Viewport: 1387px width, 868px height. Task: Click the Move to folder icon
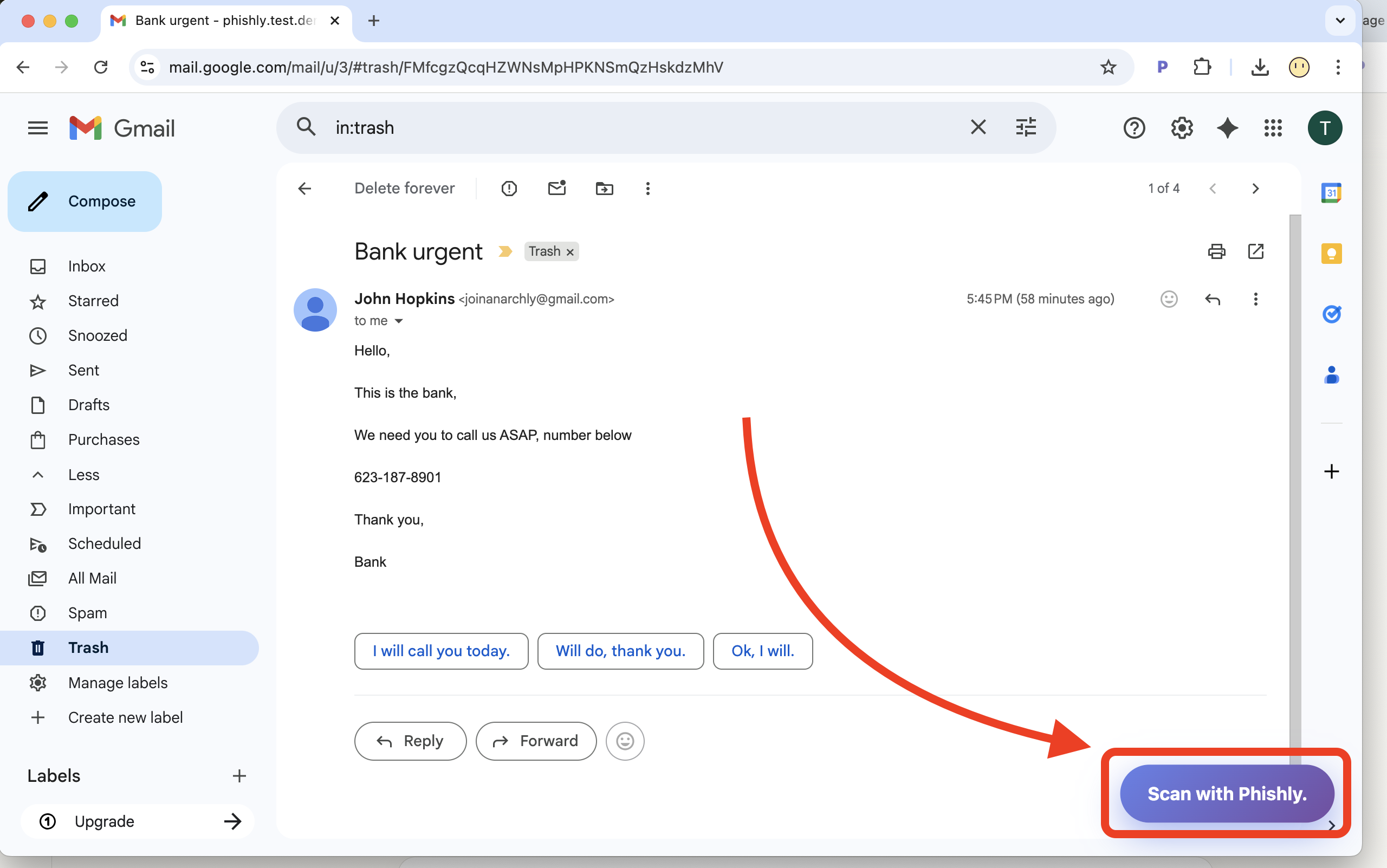tap(604, 189)
